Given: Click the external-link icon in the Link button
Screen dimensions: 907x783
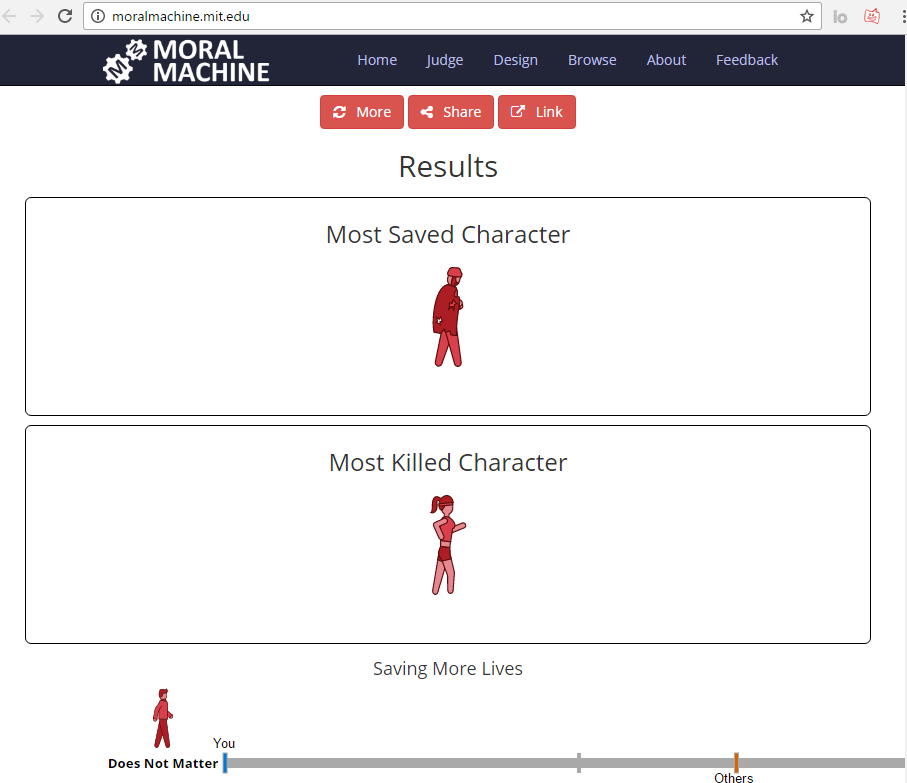Looking at the screenshot, I should click(x=517, y=111).
